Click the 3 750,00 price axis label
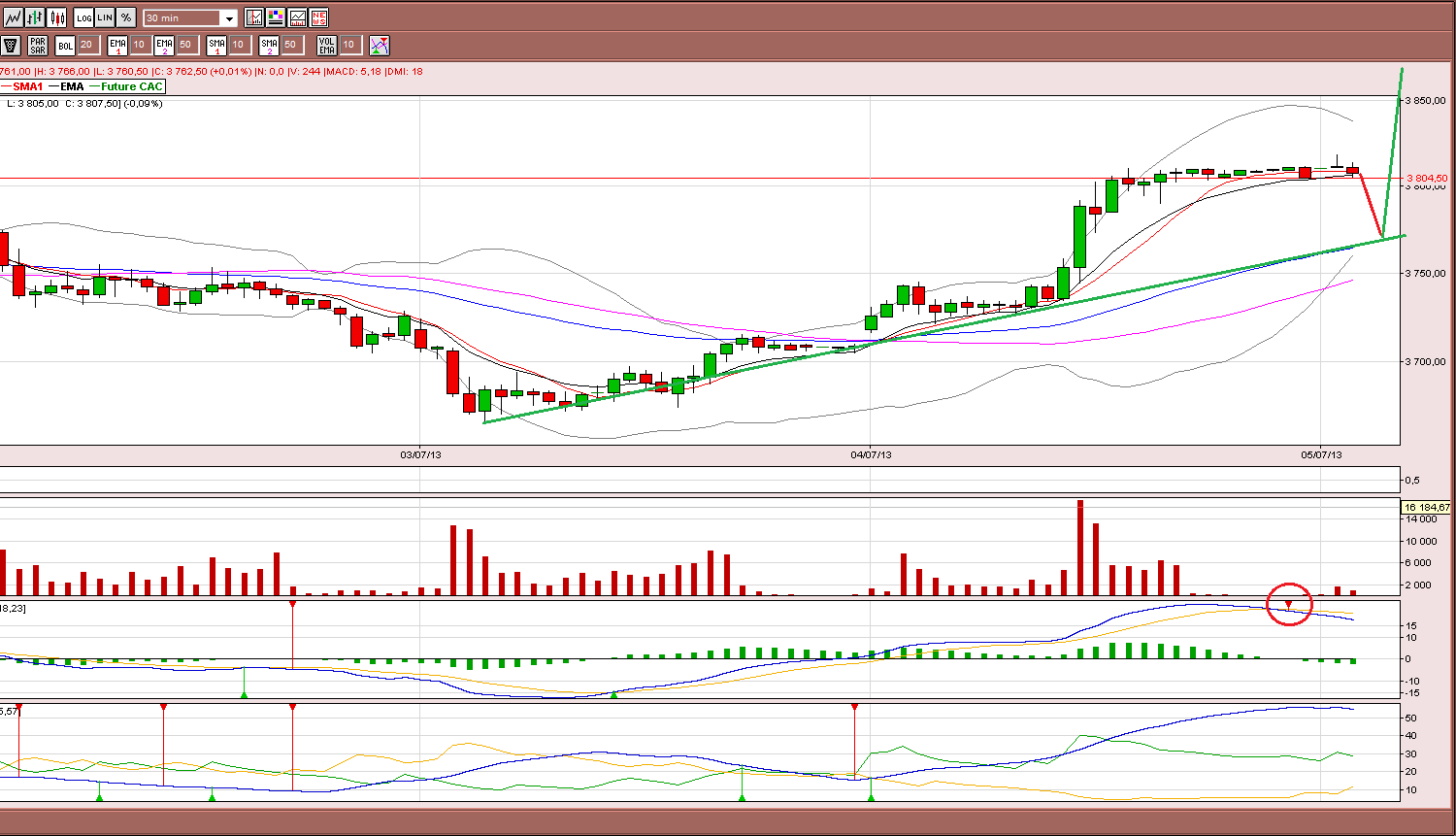 1427,274
